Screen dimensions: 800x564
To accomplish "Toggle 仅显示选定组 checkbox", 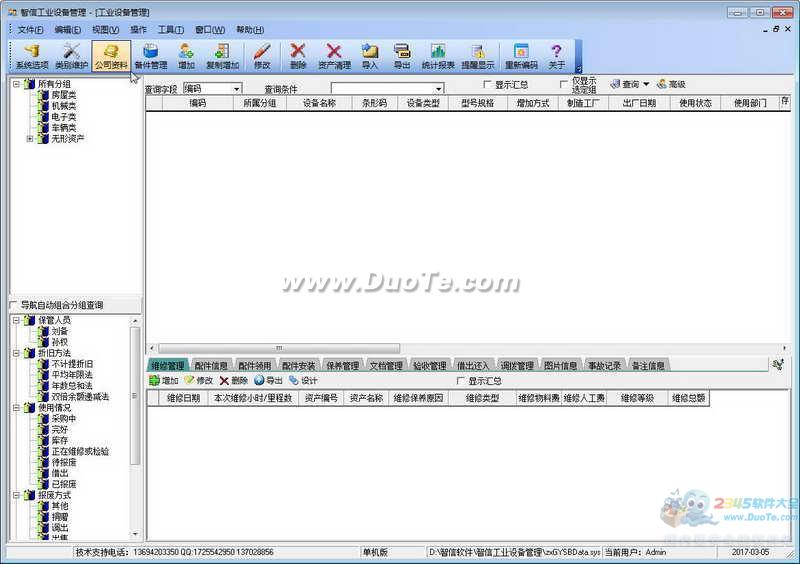I will (563, 84).
